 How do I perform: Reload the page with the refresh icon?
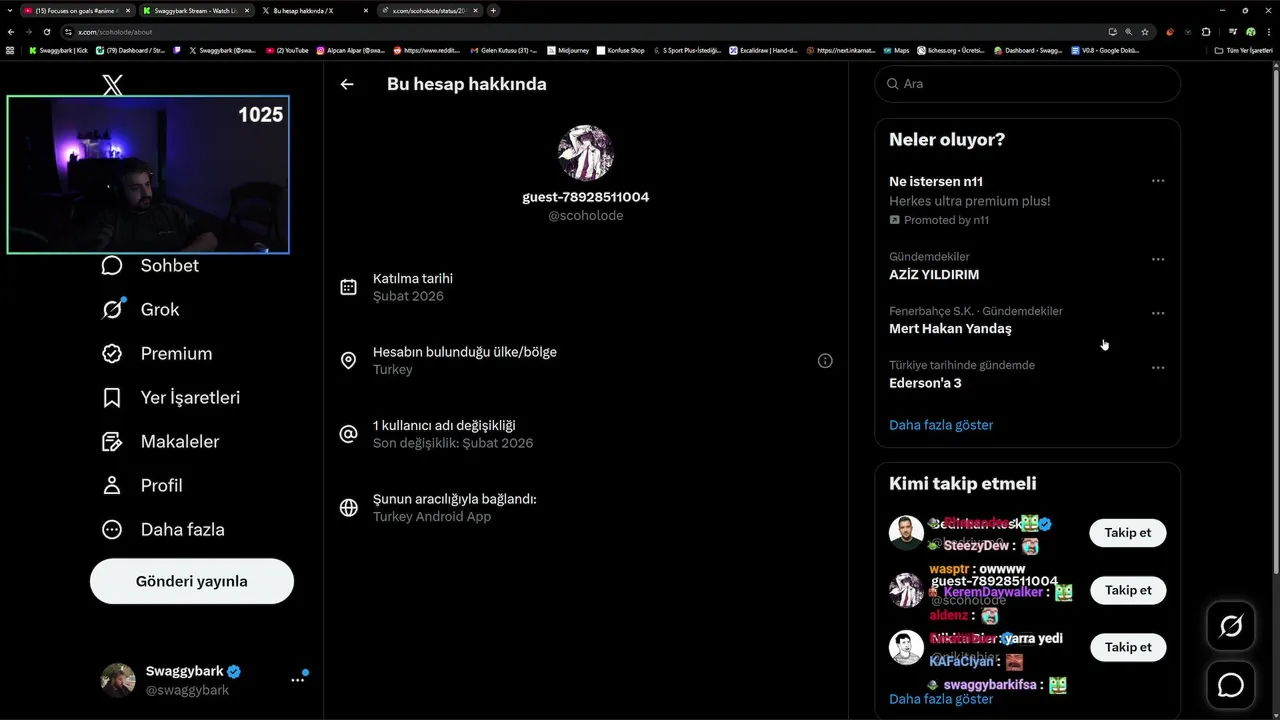[46, 31]
